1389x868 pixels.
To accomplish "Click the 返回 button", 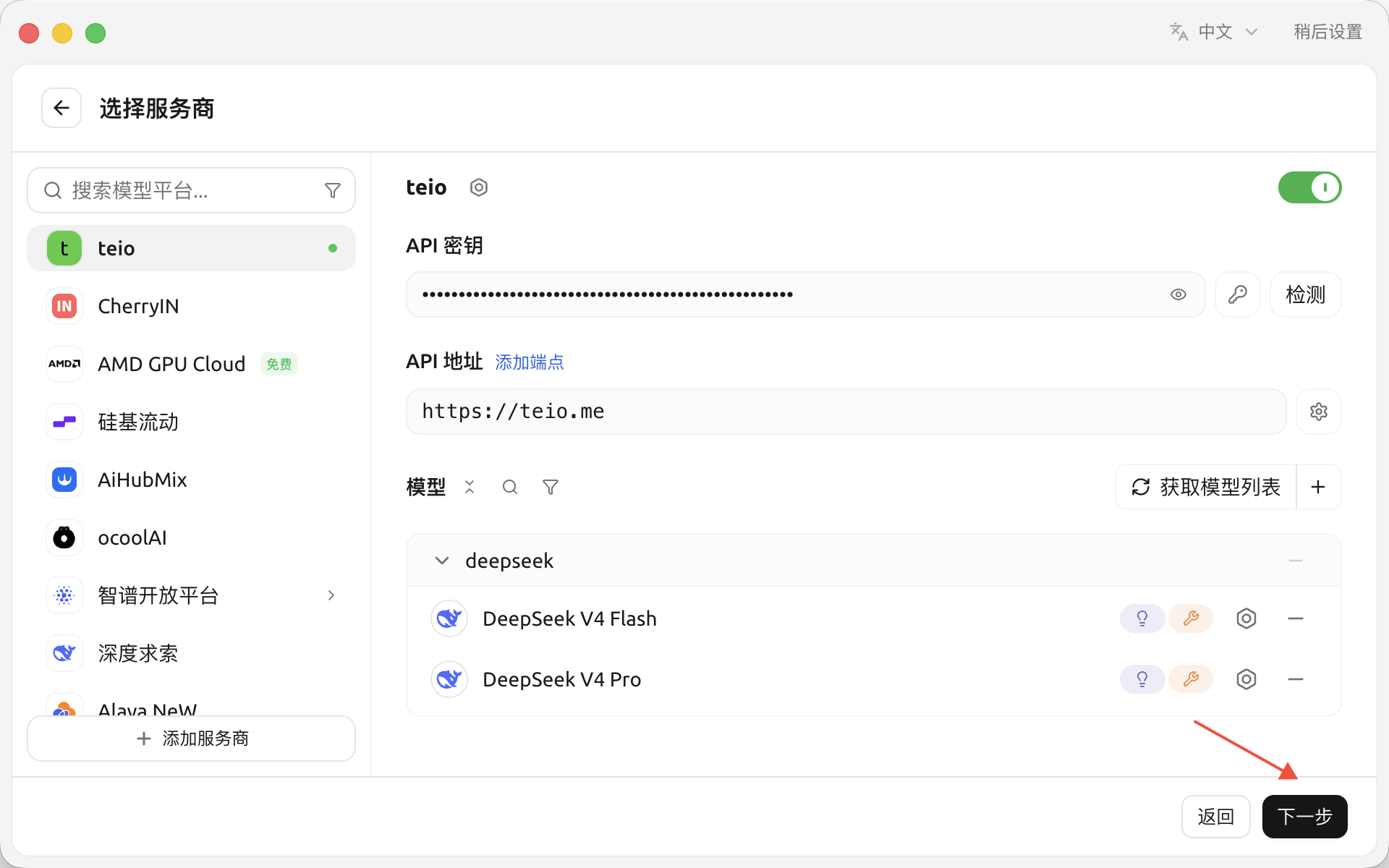I will (x=1215, y=817).
